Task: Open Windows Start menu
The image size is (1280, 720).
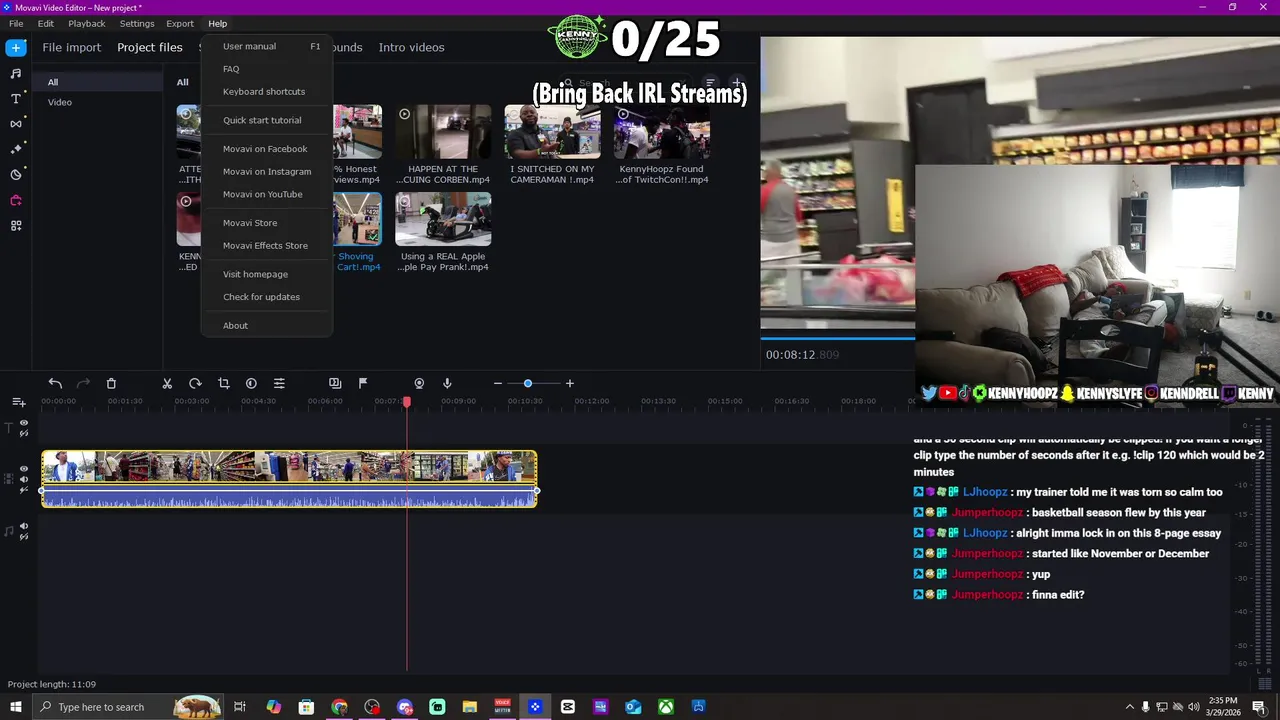Action: click(x=16, y=707)
